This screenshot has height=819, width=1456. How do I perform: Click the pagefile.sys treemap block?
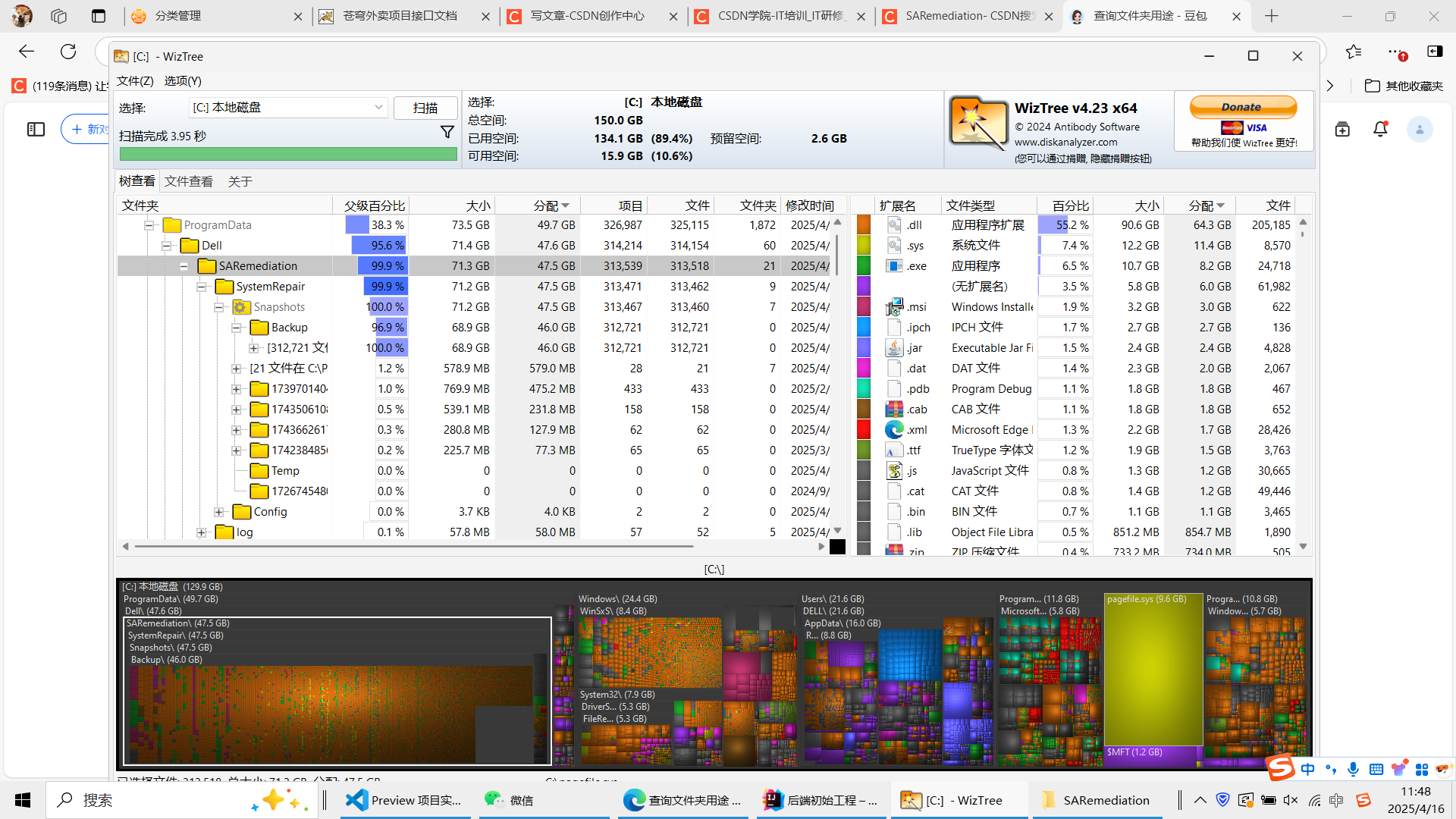(1153, 671)
